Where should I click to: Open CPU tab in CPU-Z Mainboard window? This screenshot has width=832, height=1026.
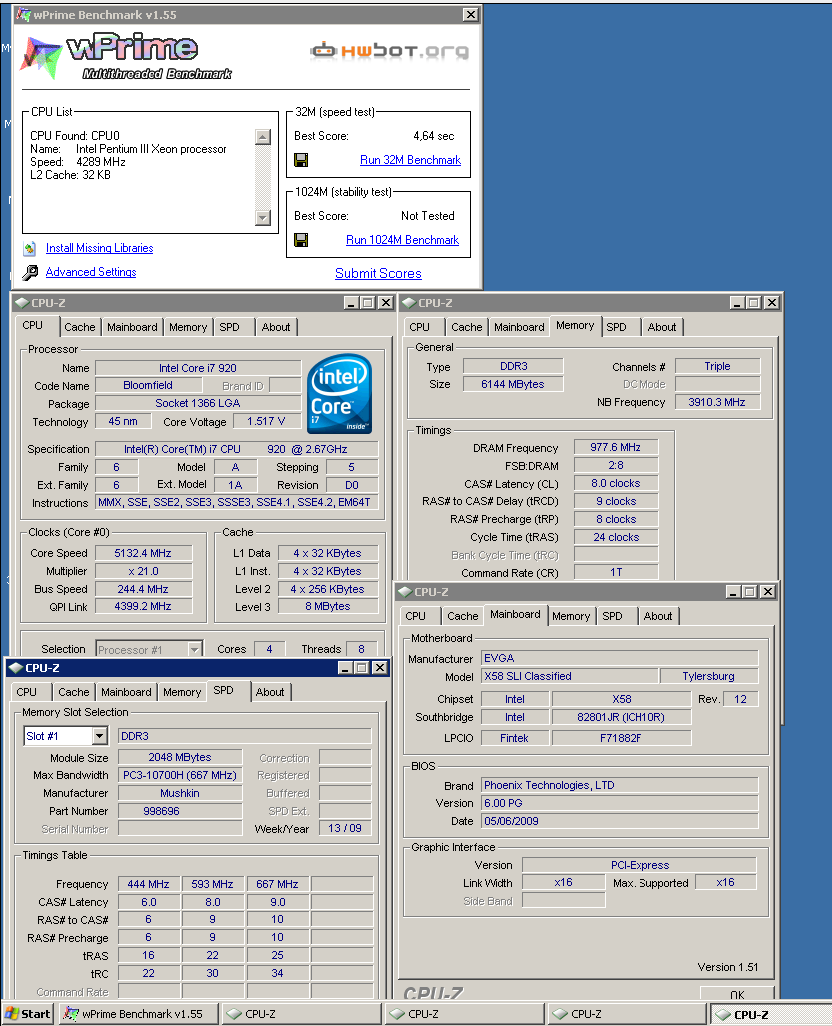[415, 616]
